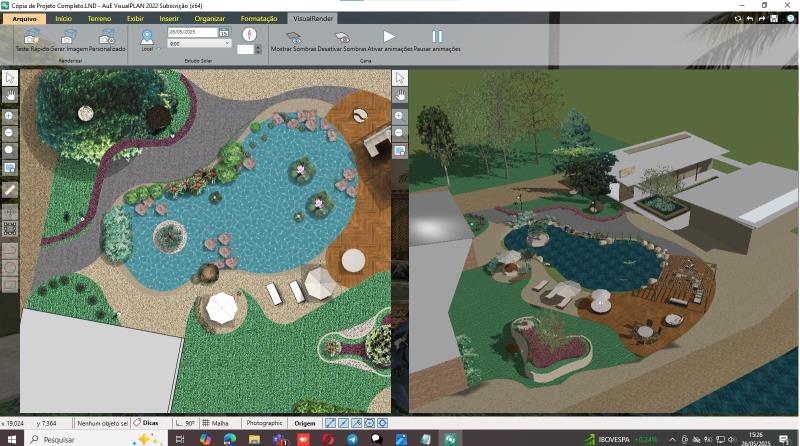Click the Gerar Imagem camera icon

(x=69, y=38)
